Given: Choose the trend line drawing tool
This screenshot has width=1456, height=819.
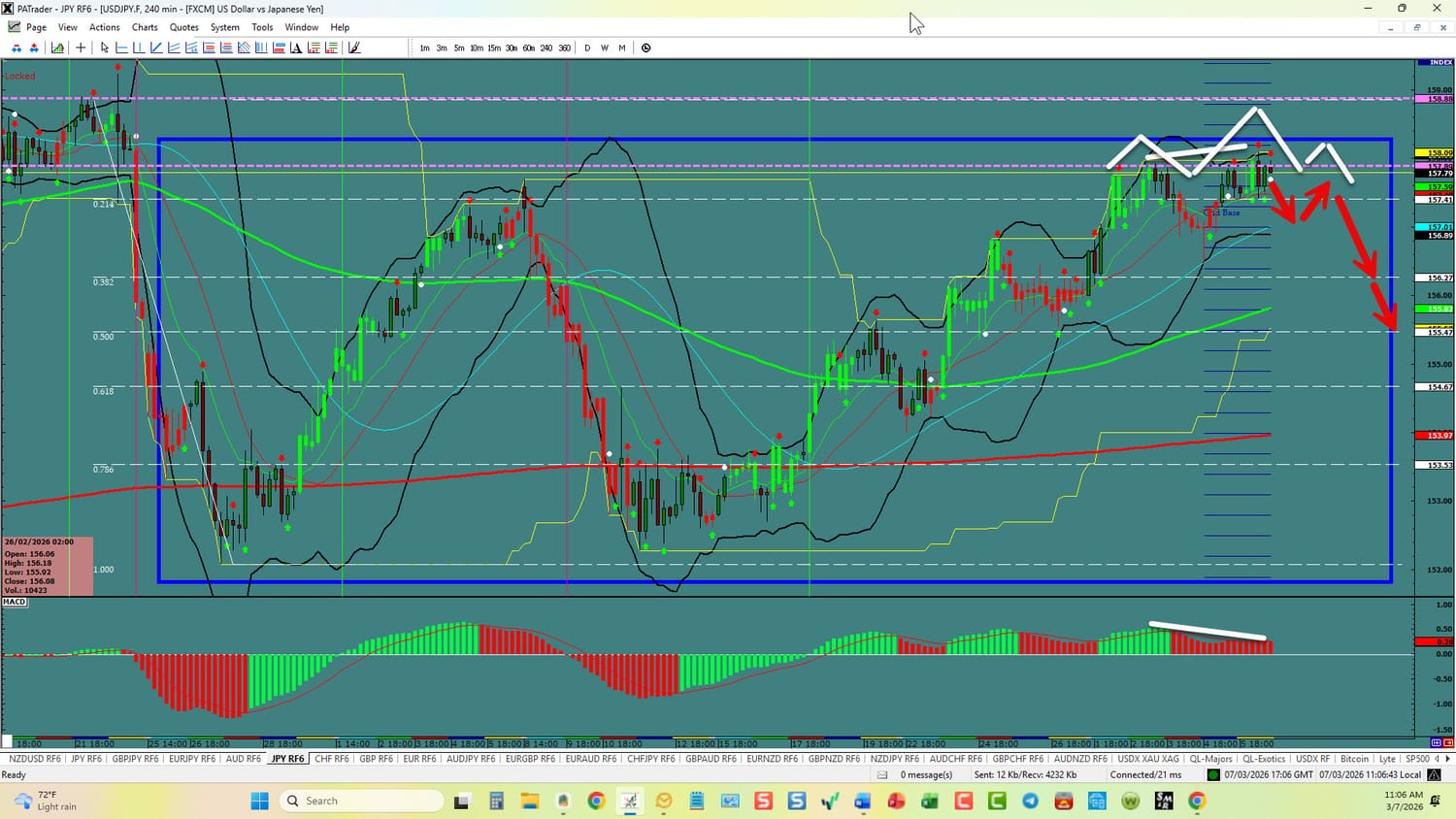Looking at the screenshot, I should [156, 48].
